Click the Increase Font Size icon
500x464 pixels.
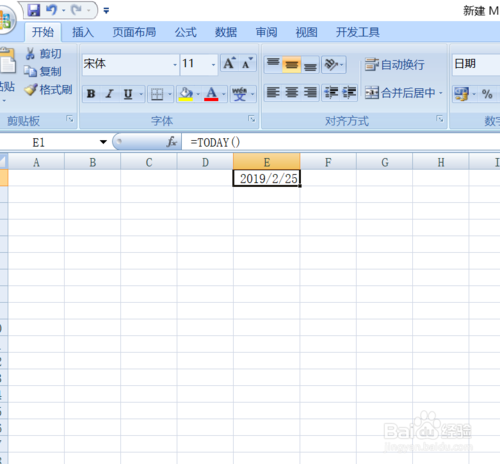pyautogui.click(x=229, y=63)
